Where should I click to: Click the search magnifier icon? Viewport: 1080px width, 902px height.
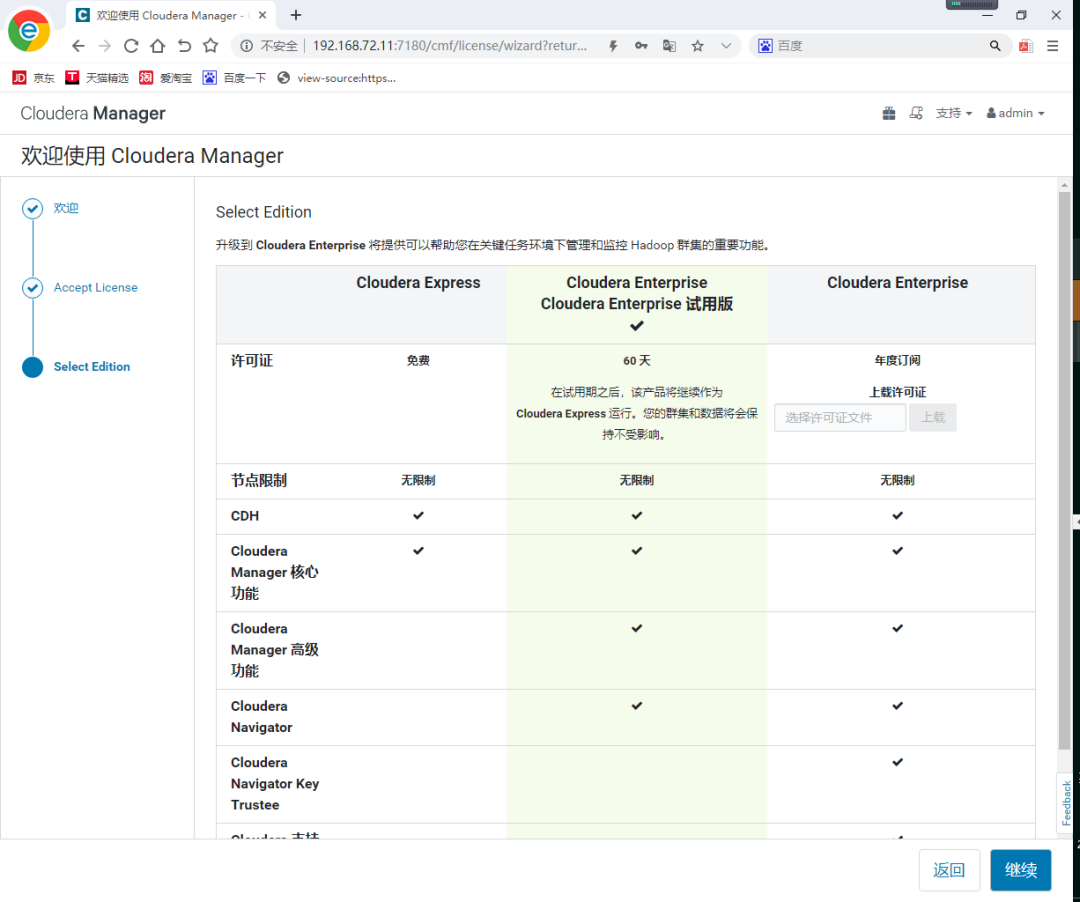[x=995, y=46]
